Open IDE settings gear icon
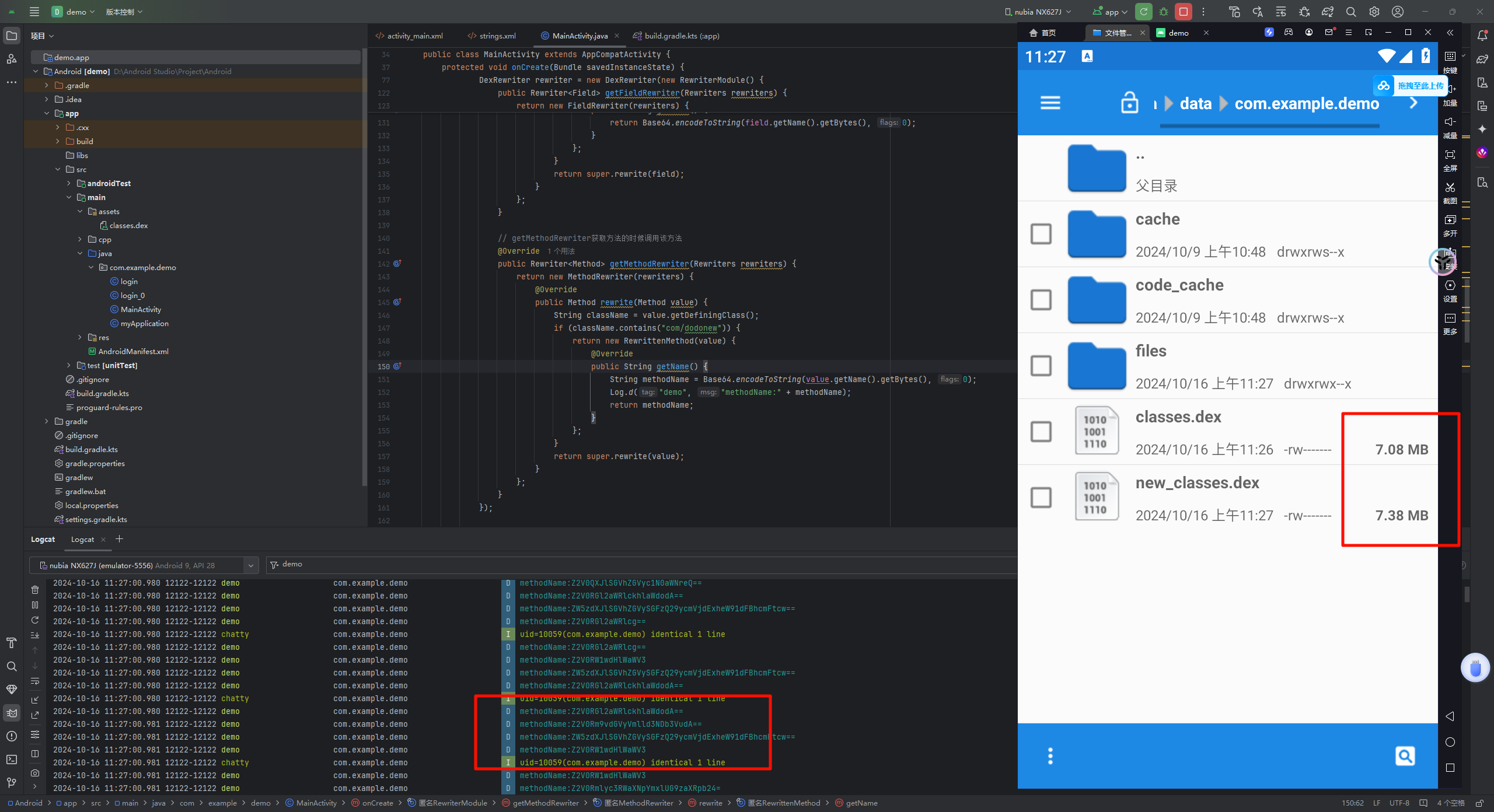 [x=1374, y=12]
